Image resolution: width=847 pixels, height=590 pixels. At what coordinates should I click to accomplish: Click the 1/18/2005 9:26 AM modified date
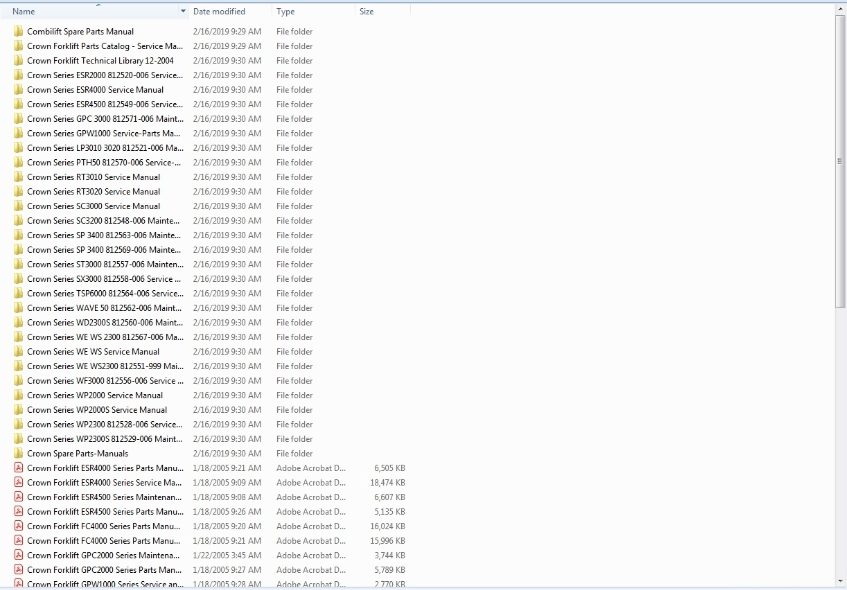[x=227, y=512]
